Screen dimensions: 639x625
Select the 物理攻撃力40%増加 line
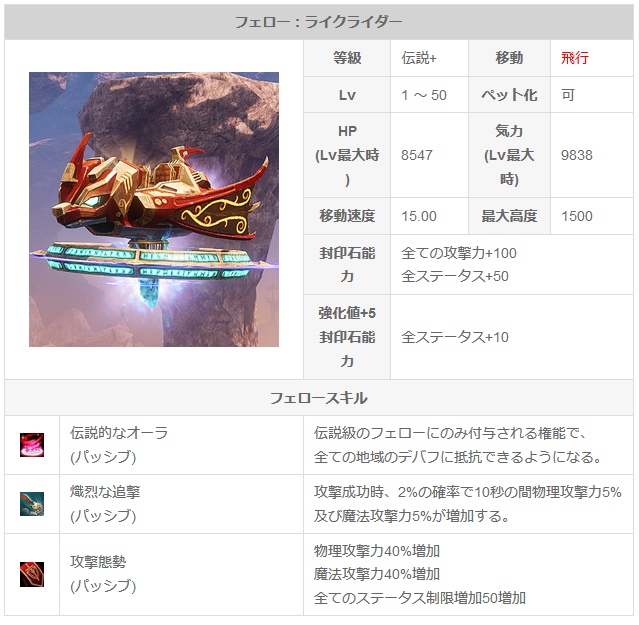click(377, 551)
